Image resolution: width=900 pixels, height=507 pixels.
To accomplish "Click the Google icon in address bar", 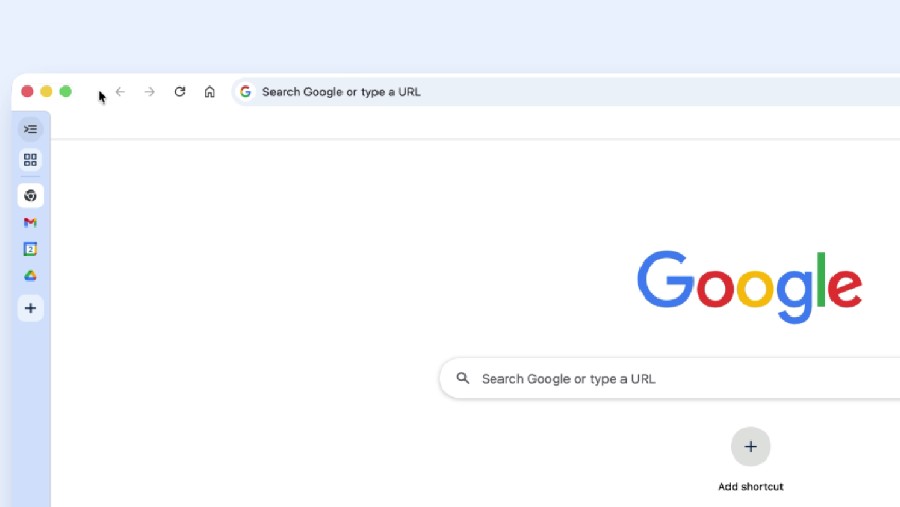I will [x=245, y=92].
